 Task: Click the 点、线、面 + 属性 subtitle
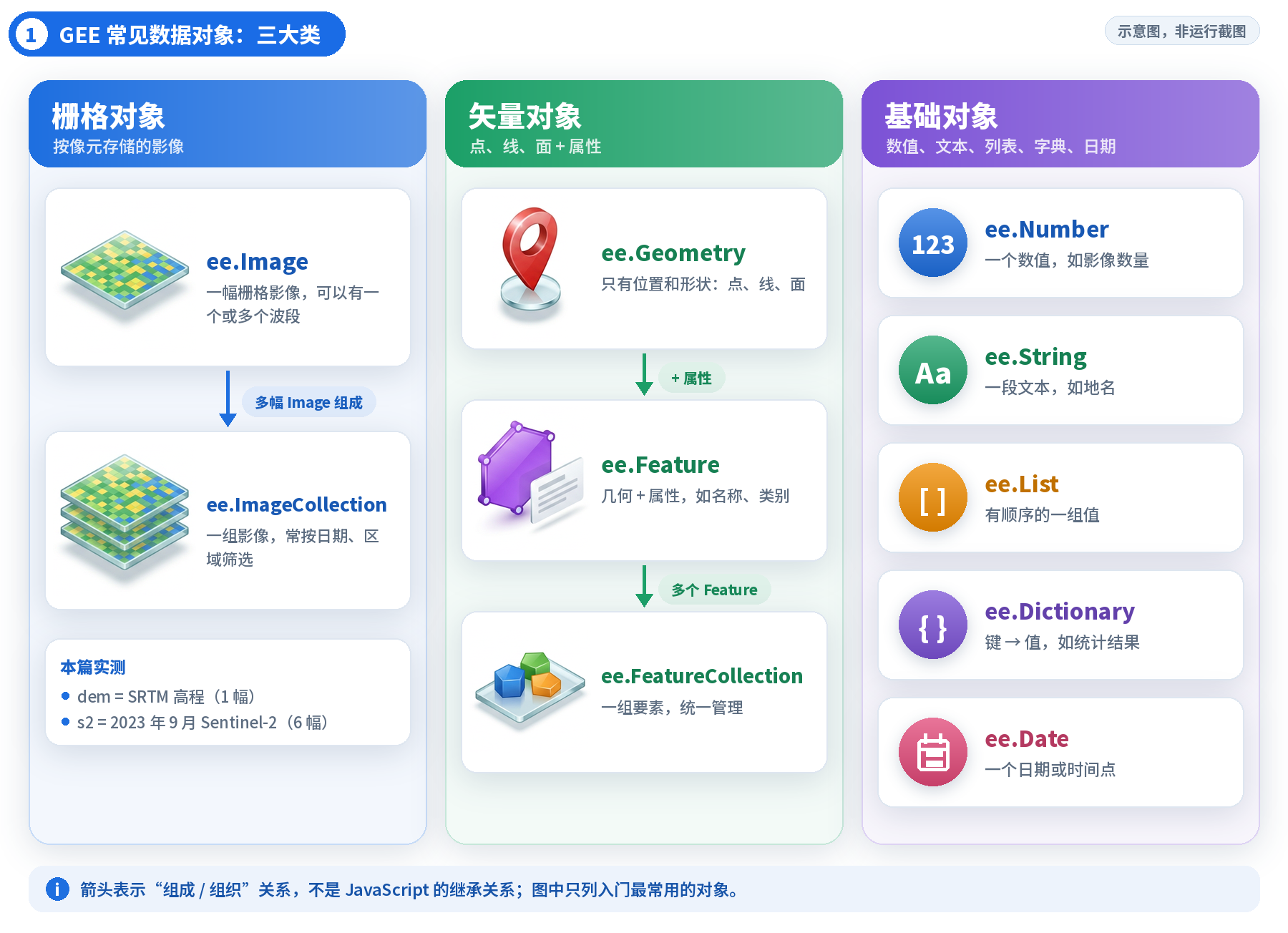[x=535, y=147]
